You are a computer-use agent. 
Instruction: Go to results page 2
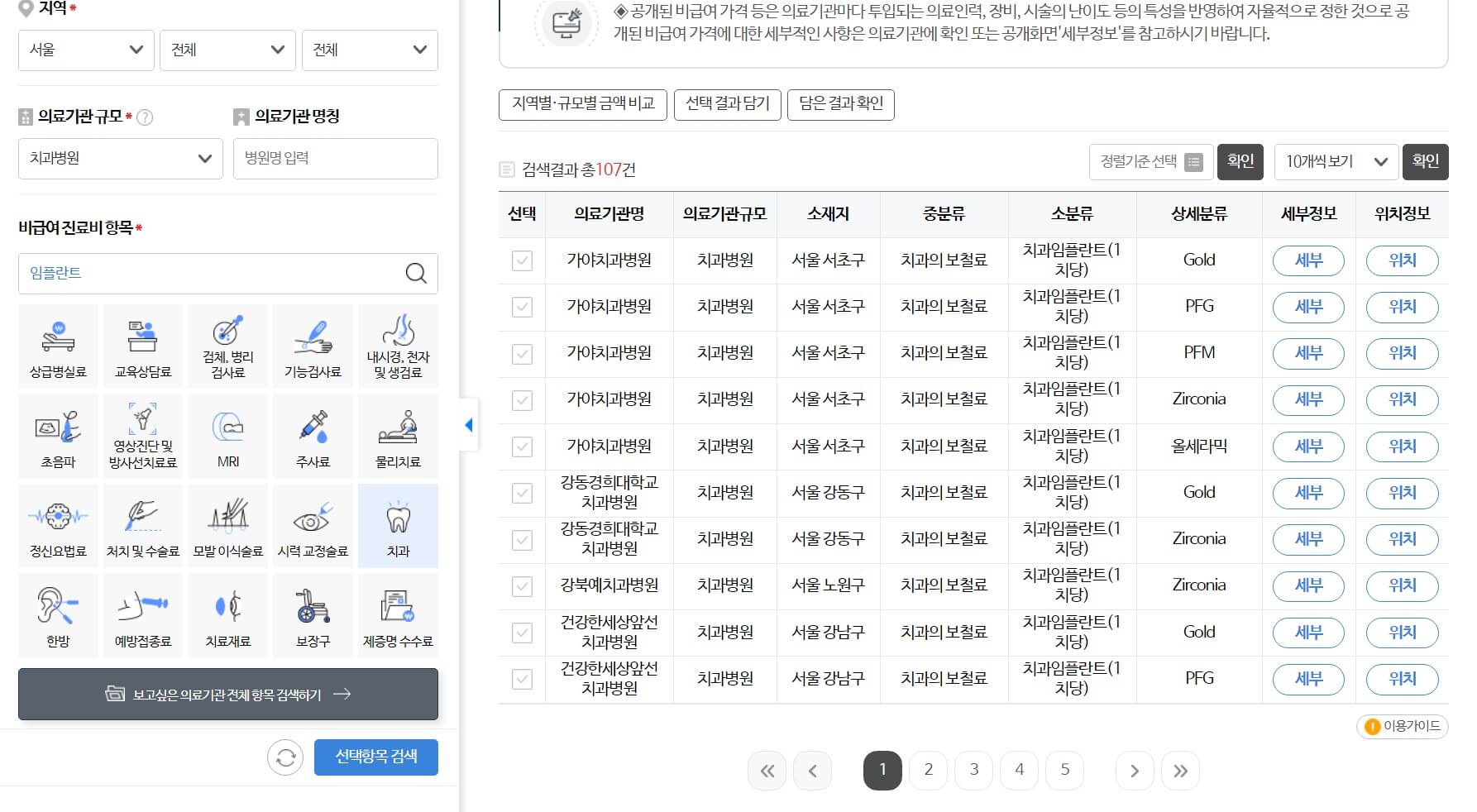[928, 771]
